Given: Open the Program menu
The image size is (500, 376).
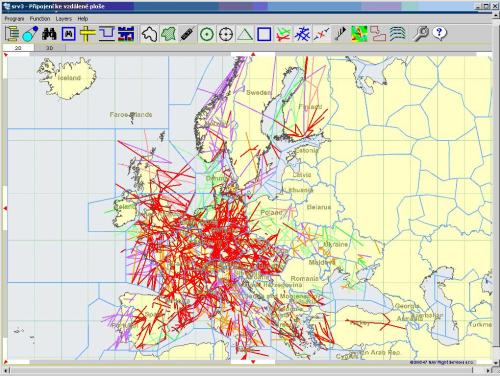Looking at the screenshot, I should [14, 19].
